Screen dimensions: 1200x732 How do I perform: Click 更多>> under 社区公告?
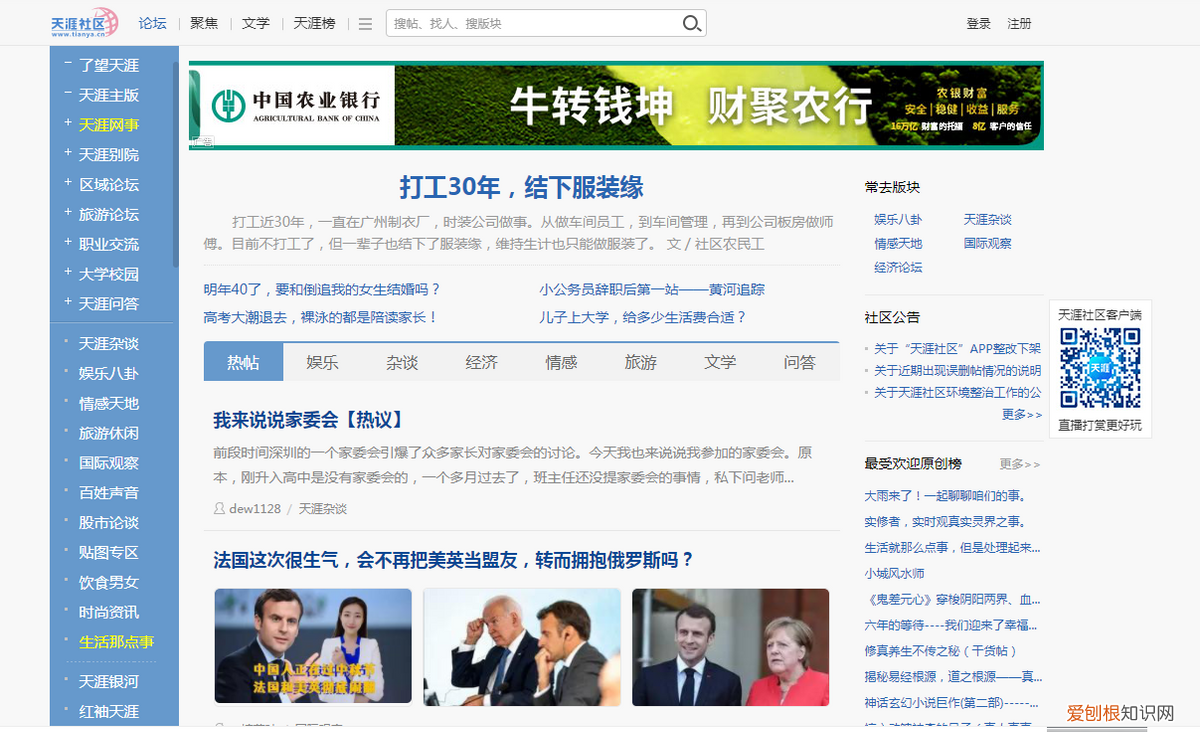[1019, 415]
